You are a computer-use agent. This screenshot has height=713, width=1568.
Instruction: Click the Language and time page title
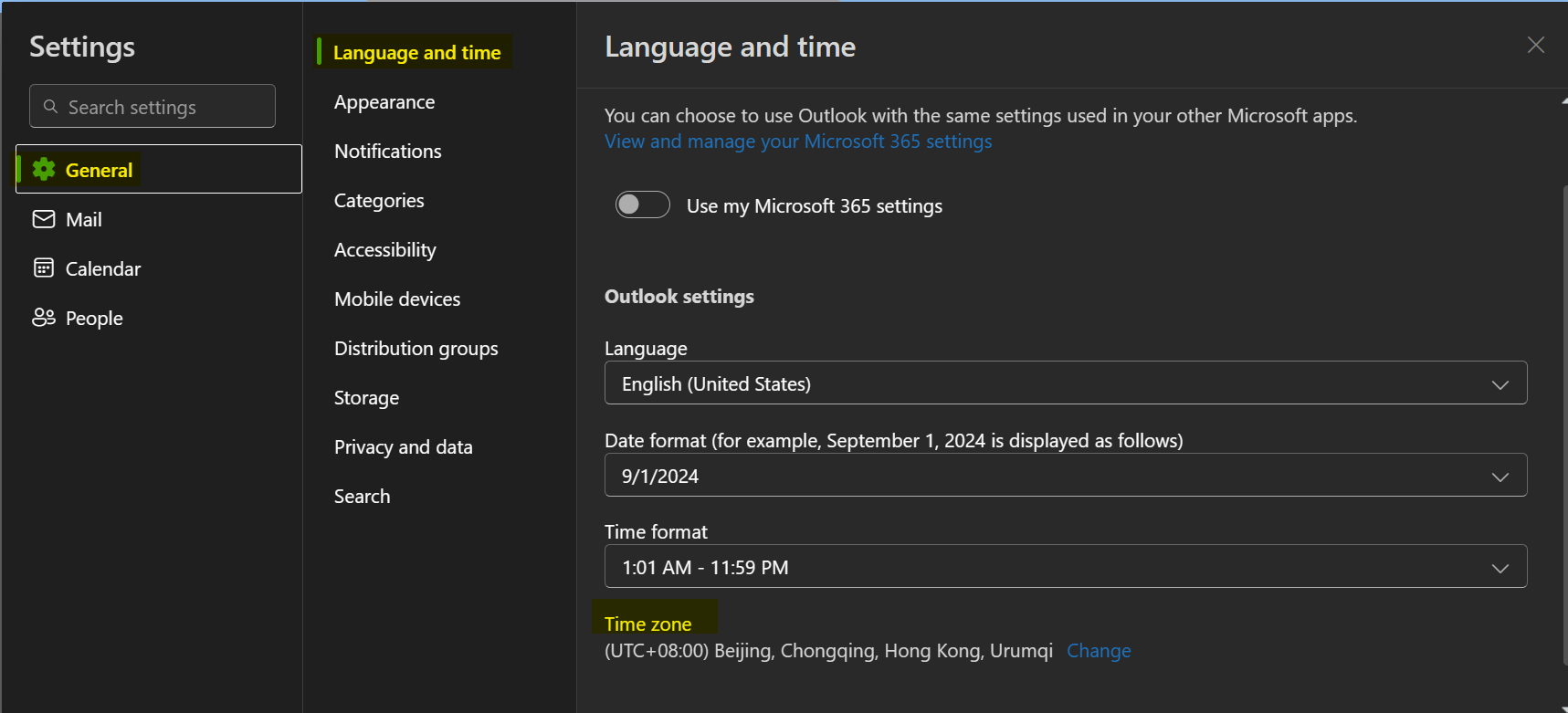[x=731, y=47]
